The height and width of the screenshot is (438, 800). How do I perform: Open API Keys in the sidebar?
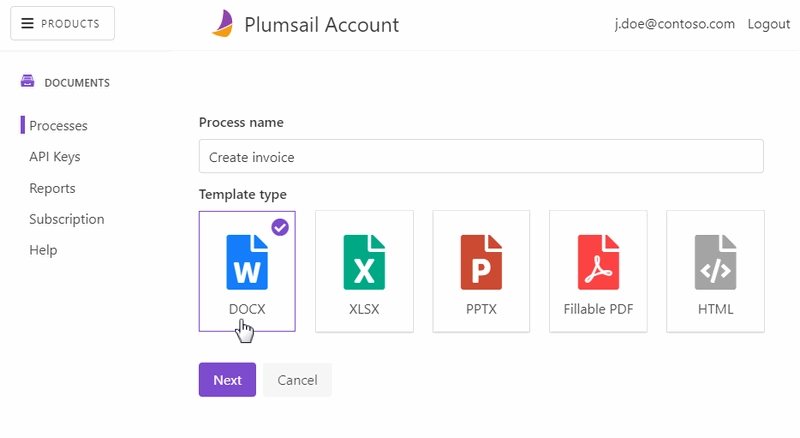click(55, 157)
